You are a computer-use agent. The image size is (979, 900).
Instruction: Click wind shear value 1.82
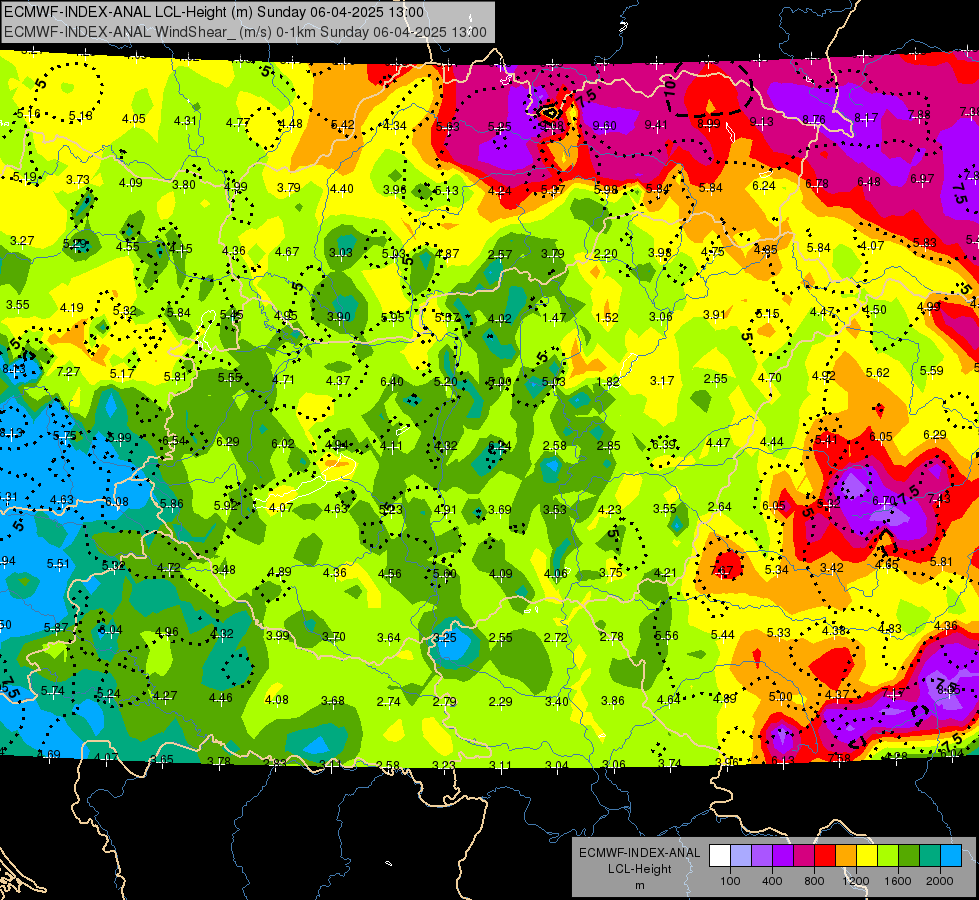[x=608, y=382]
